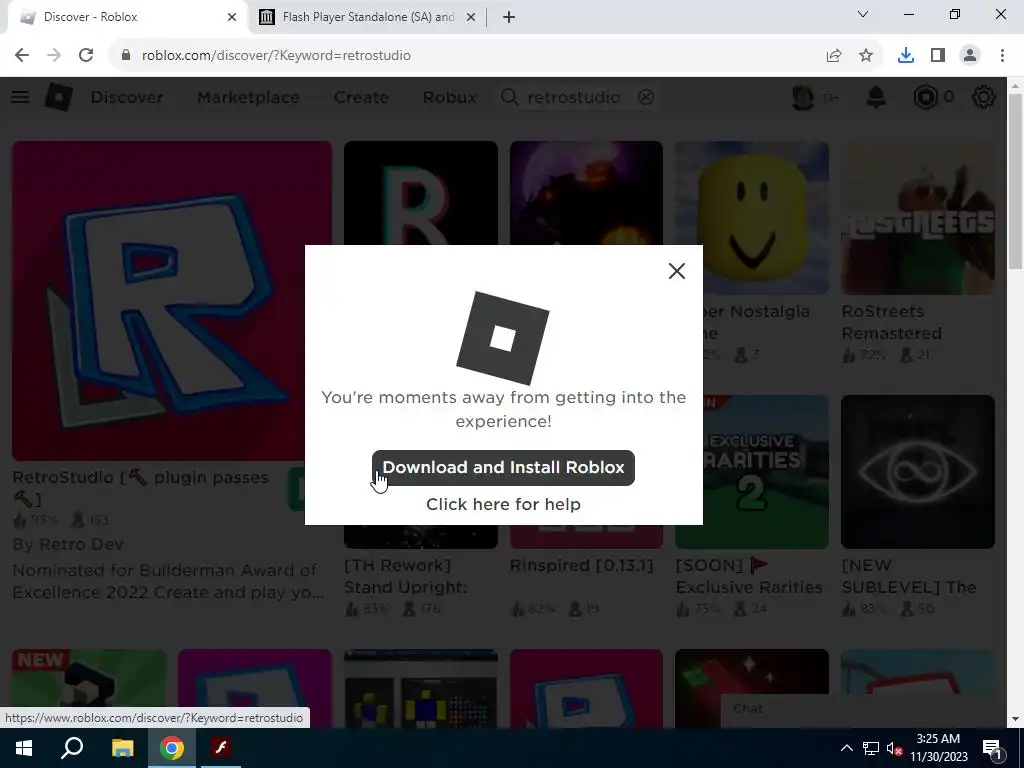1024x768 pixels.
Task: Open a new browser tab
Action: [509, 17]
